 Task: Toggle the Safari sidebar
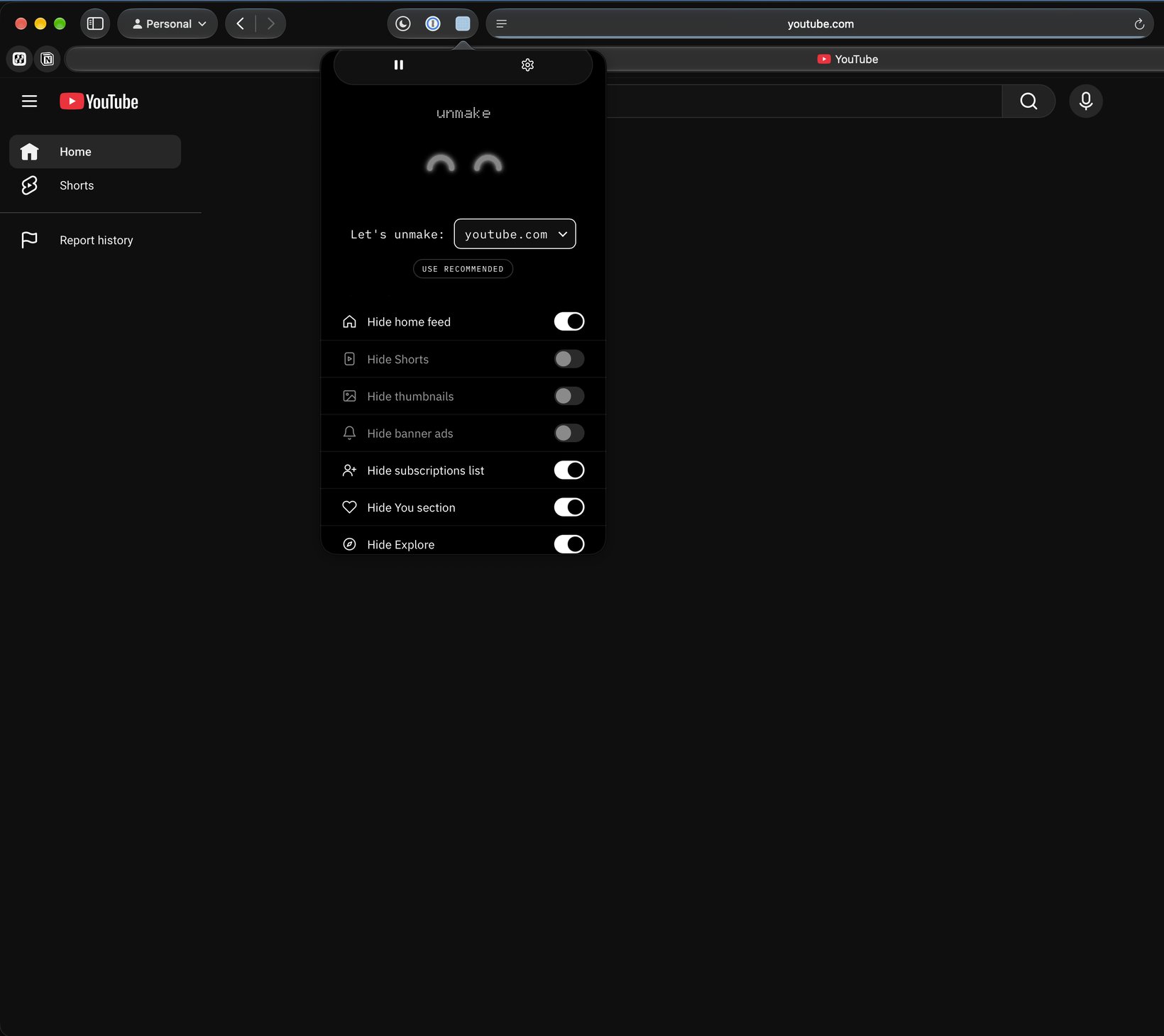(x=95, y=23)
